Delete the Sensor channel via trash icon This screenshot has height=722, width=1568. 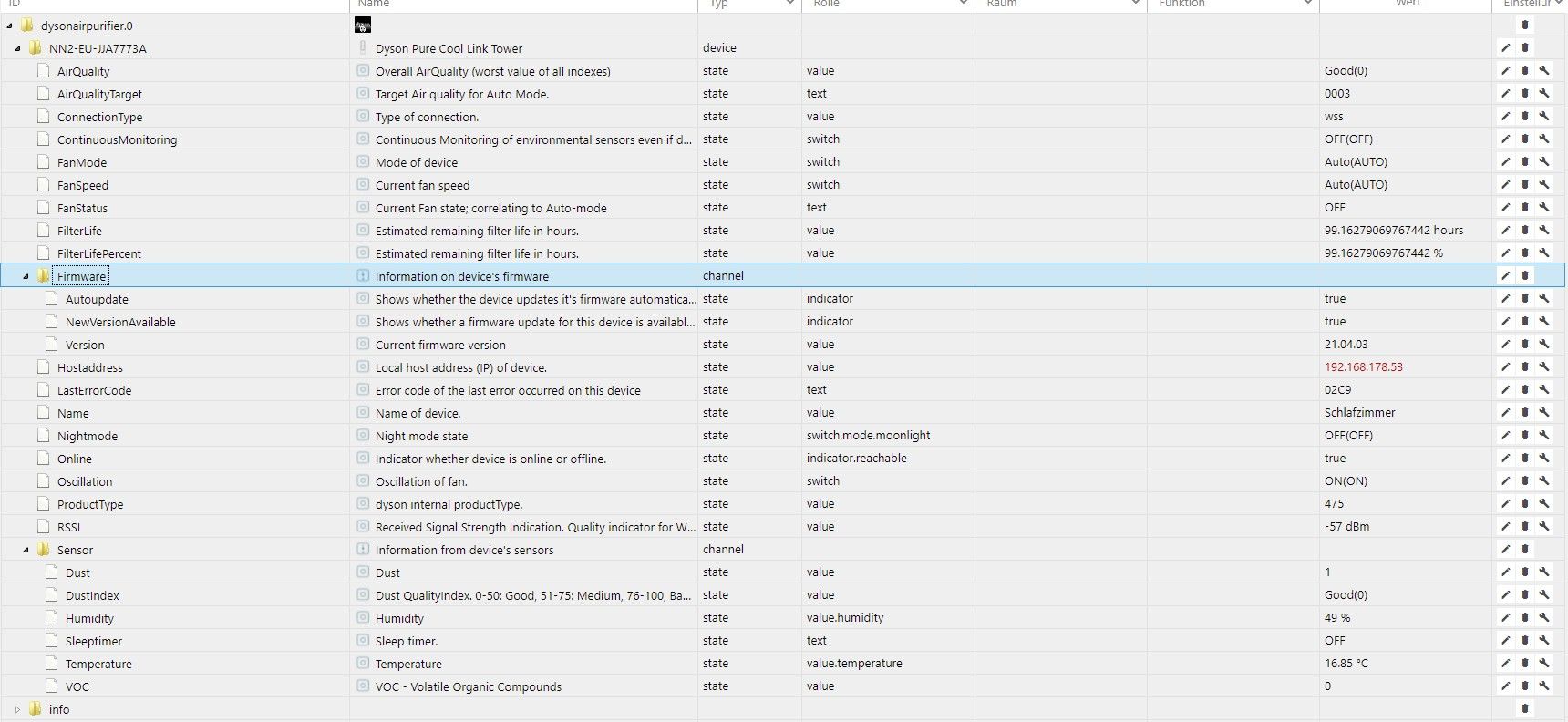(x=1525, y=550)
